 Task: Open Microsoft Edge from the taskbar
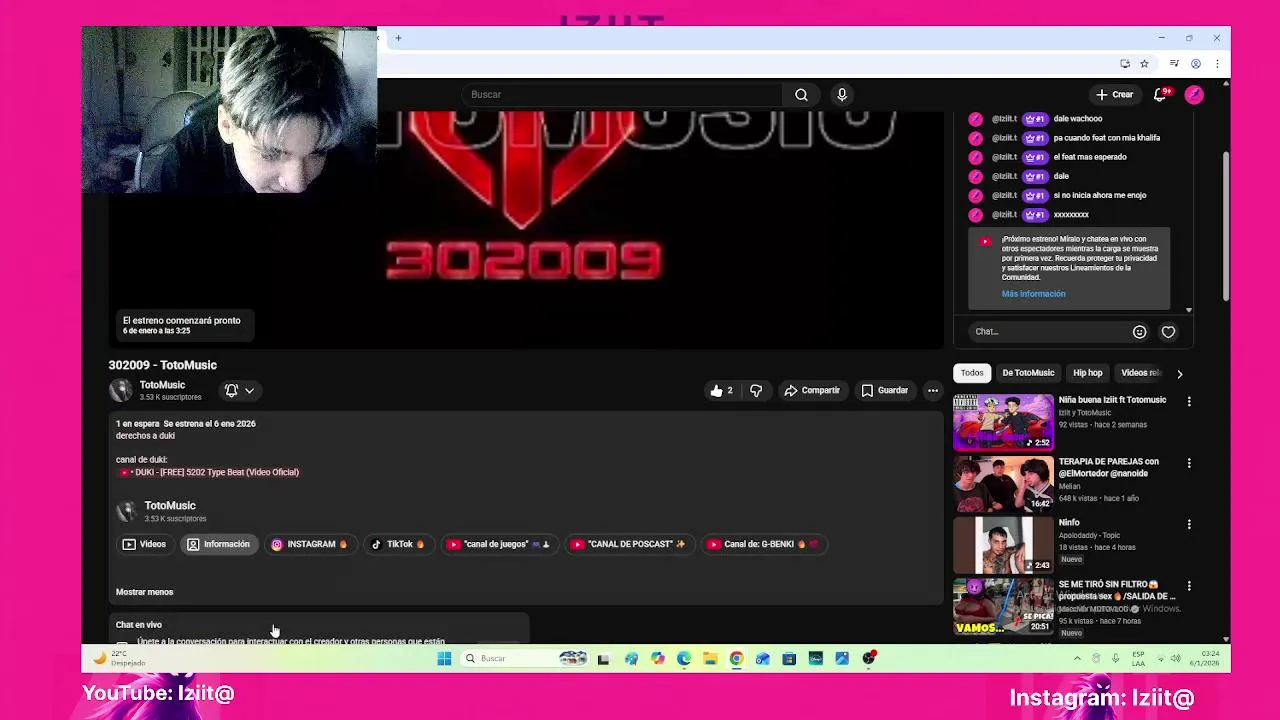(684, 658)
